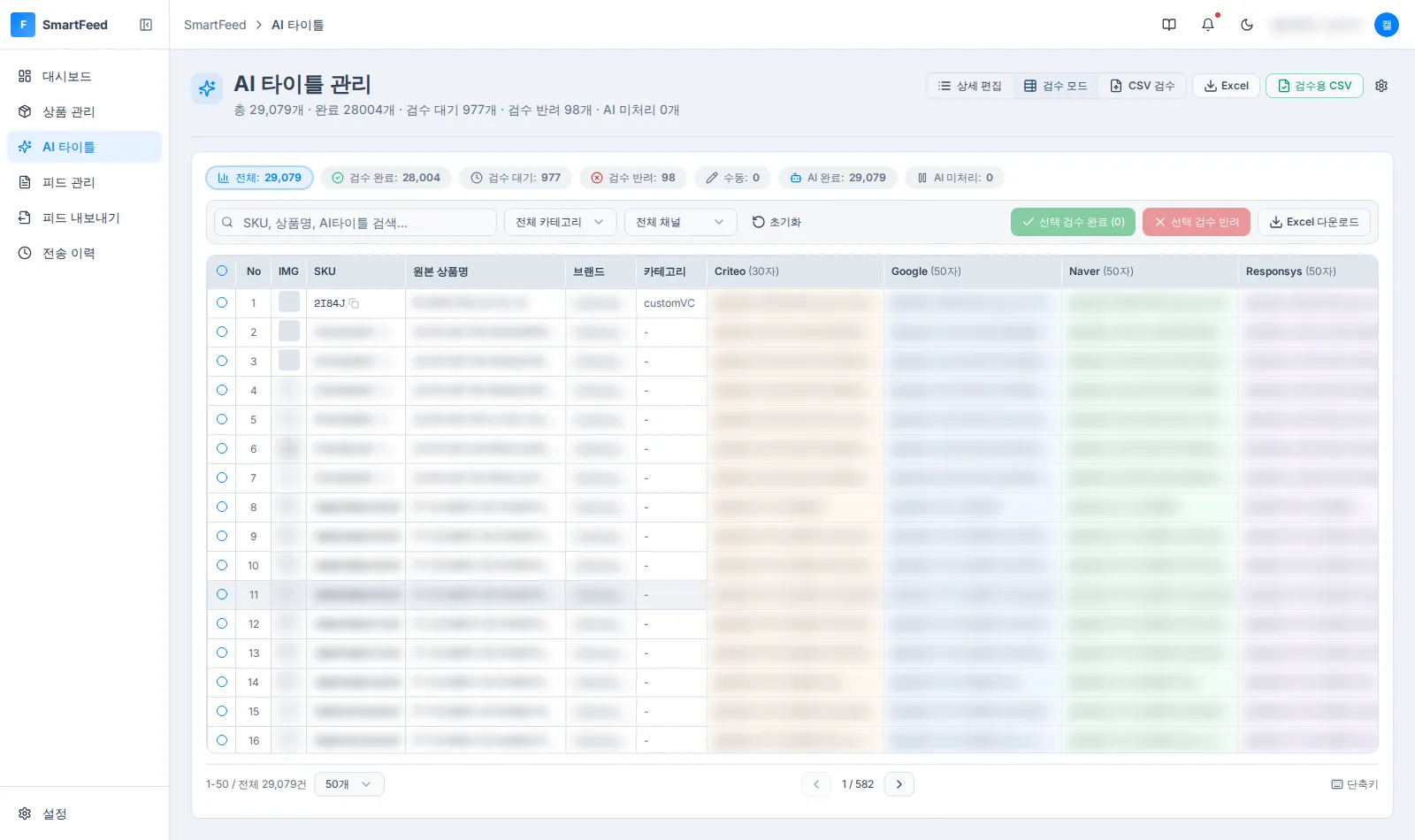The width and height of the screenshot is (1415, 840).
Task: Go to 상품 관리 in the sidebar
Action: [x=85, y=111]
